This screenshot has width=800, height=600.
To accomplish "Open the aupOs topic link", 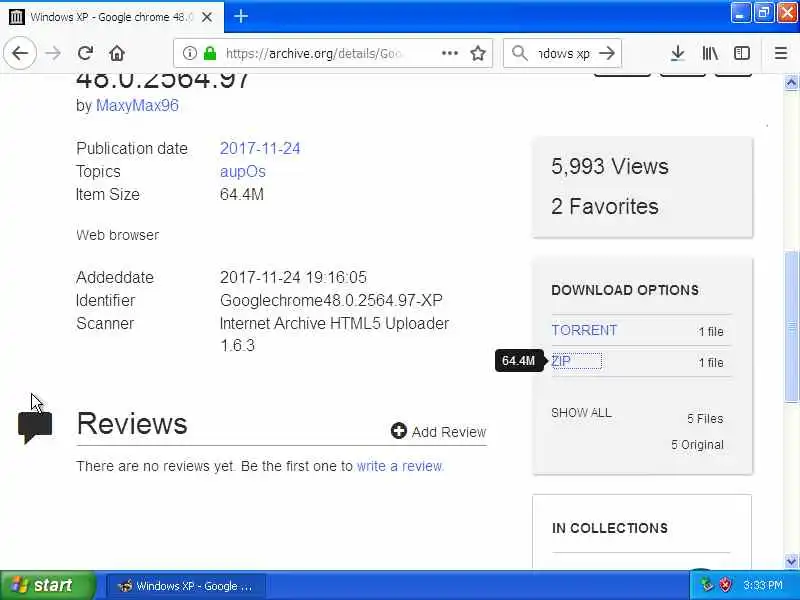I will point(242,171).
